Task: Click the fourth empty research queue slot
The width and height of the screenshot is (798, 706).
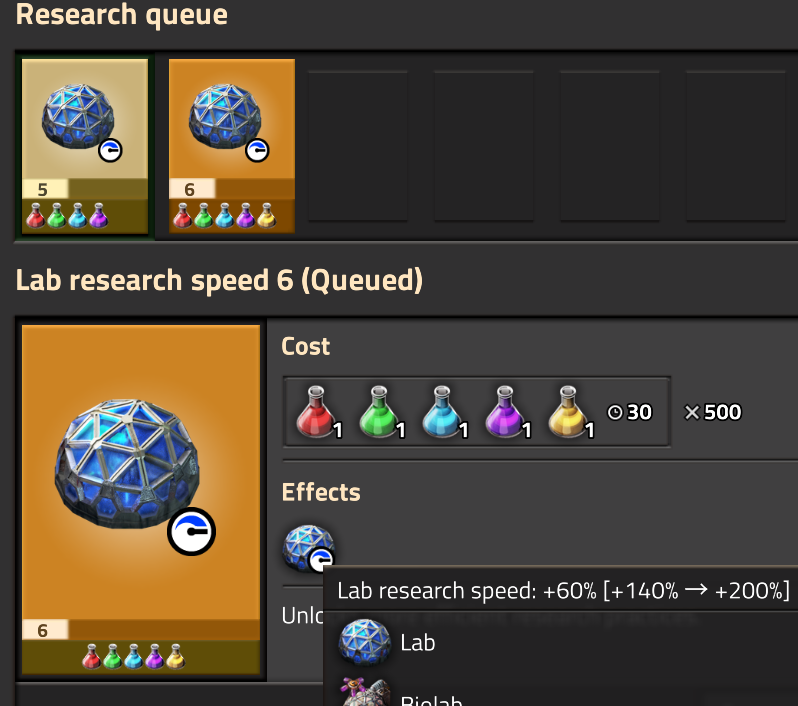Action: coord(483,146)
